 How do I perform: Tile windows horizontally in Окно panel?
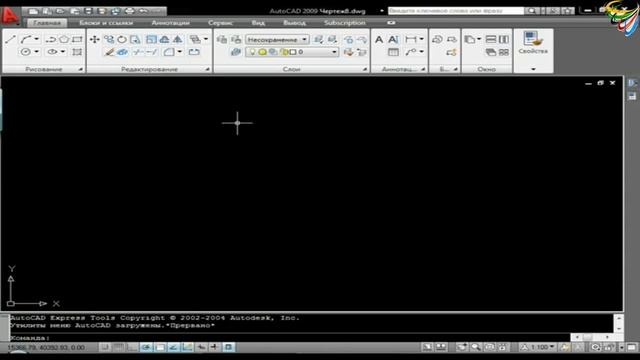click(x=491, y=40)
